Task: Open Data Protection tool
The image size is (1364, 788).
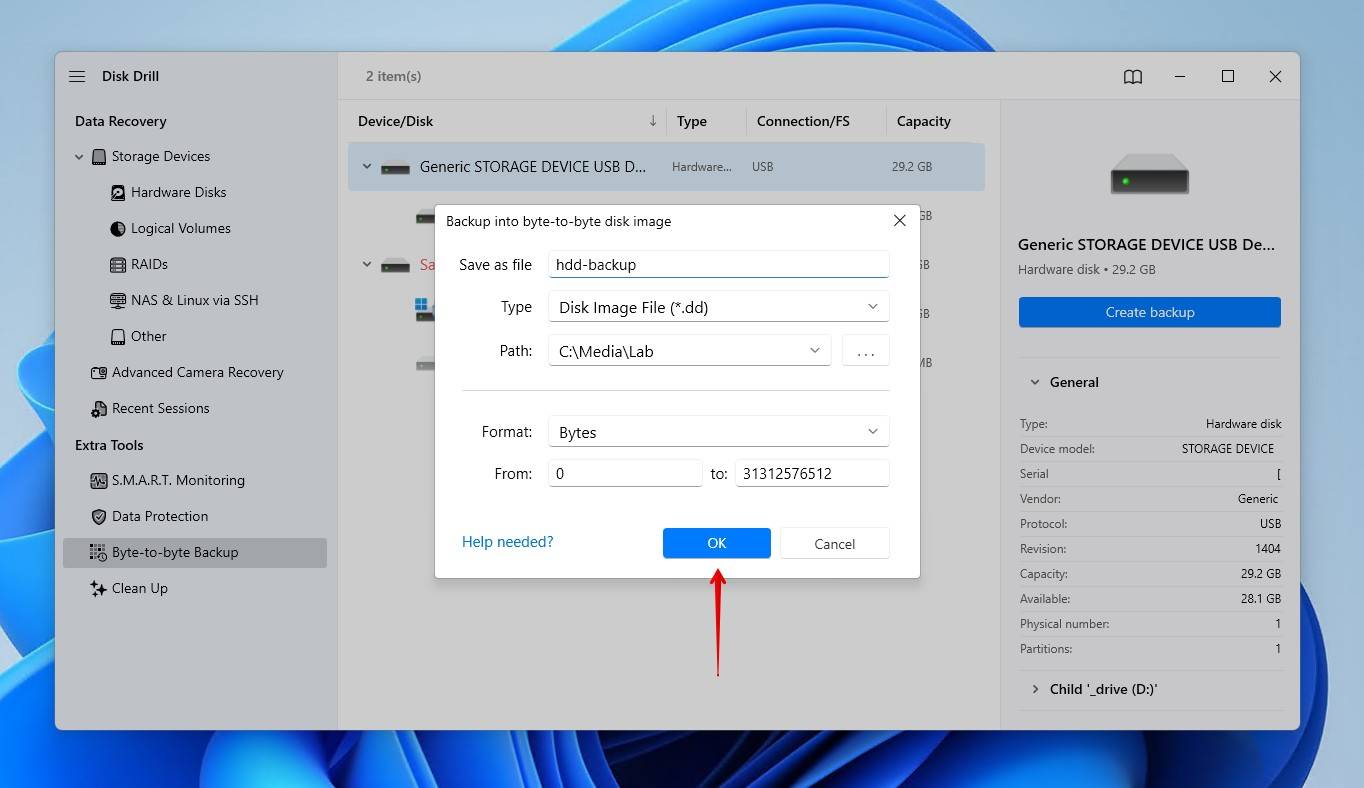Action: [x=159, y=516]
